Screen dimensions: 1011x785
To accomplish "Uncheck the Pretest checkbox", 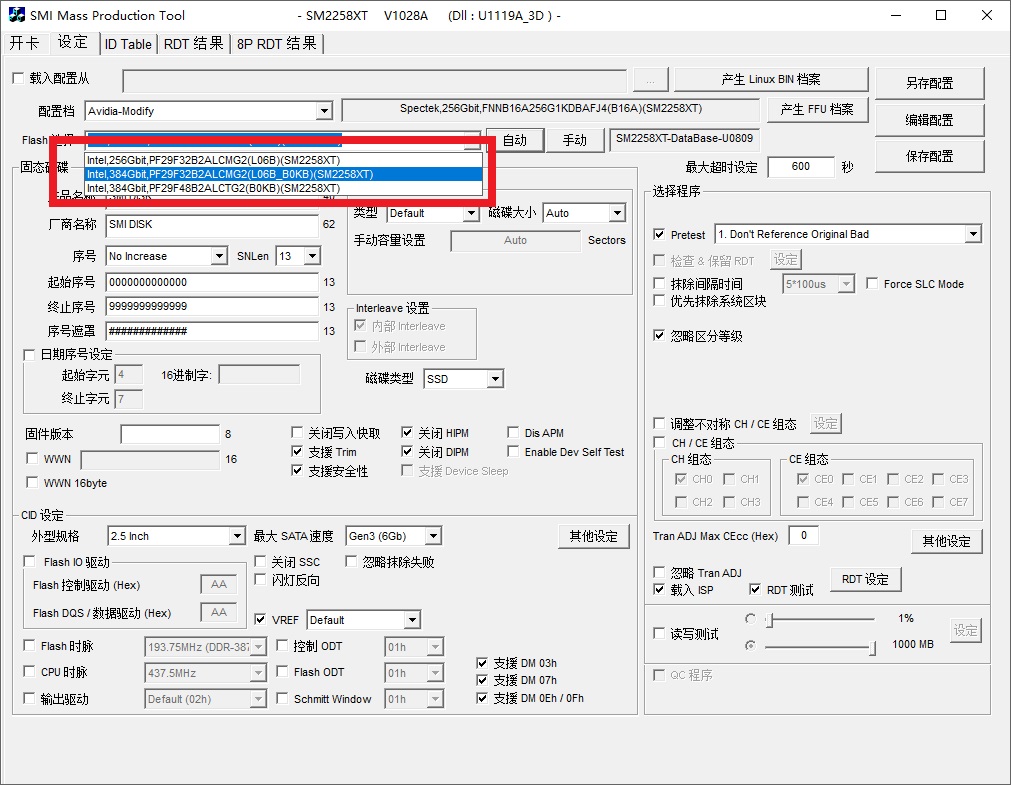I will [659, 235].
